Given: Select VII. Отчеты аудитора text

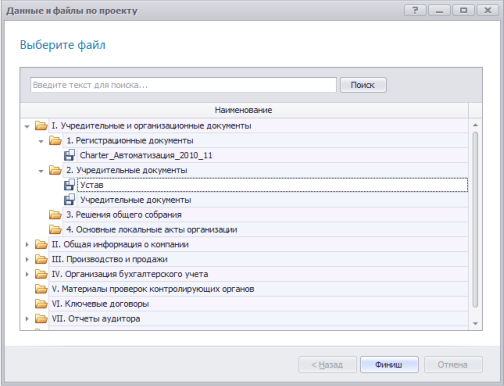Looking at the screenshot, I should (x=96, y=319).
